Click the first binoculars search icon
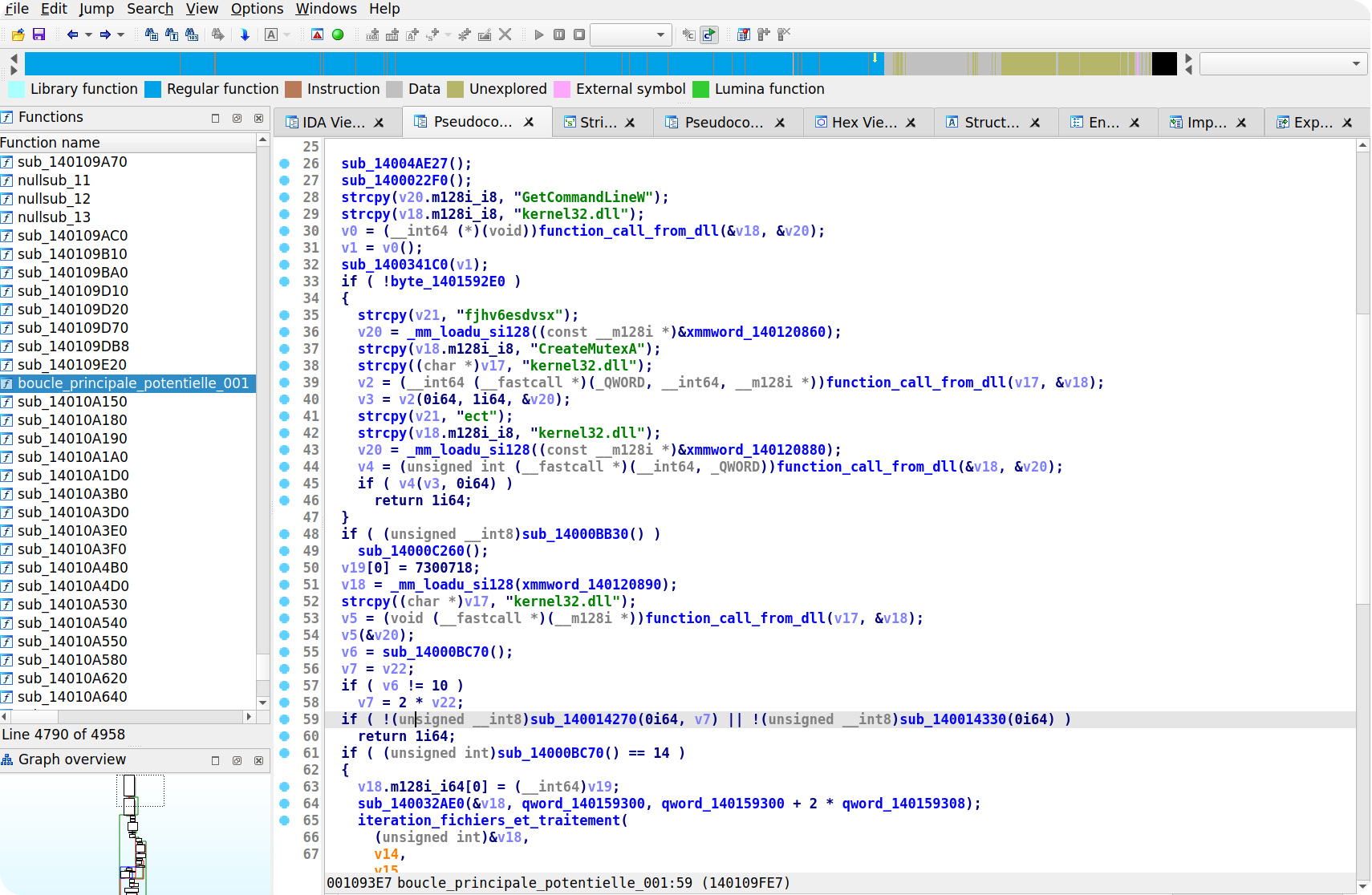This screenshot has width=1372, height=895. 152,34
